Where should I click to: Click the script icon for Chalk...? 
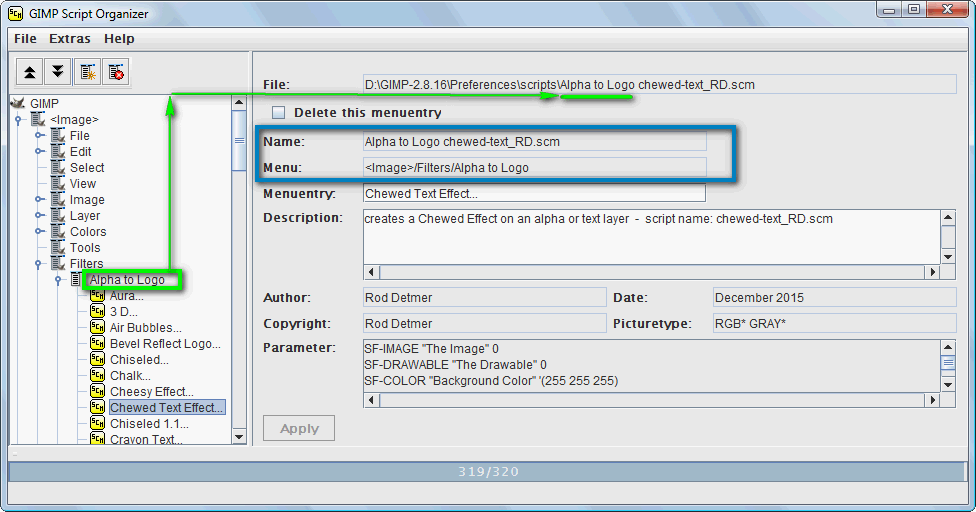(97, 375)
